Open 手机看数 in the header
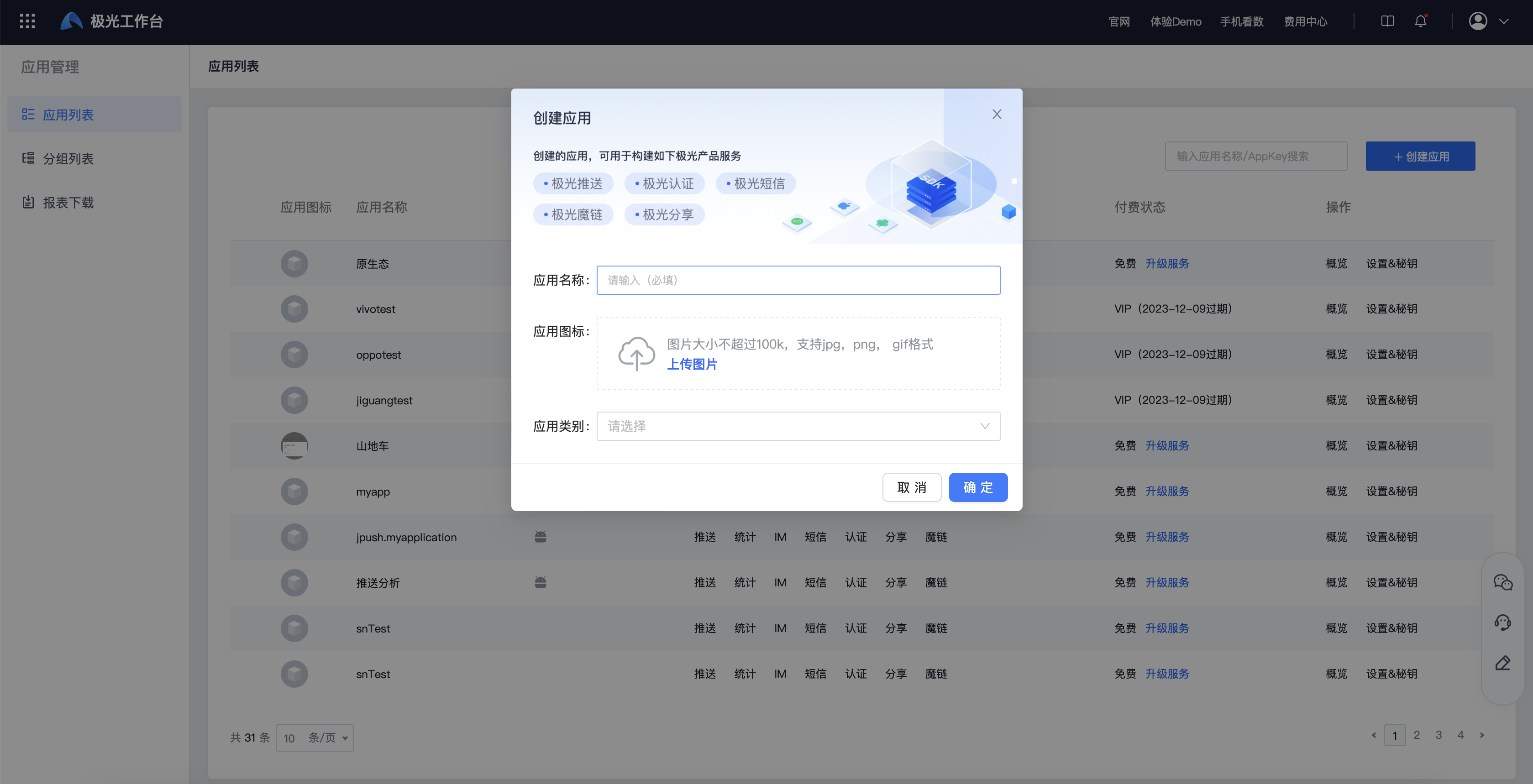1533x784 pixels. tap(1242, 21)
